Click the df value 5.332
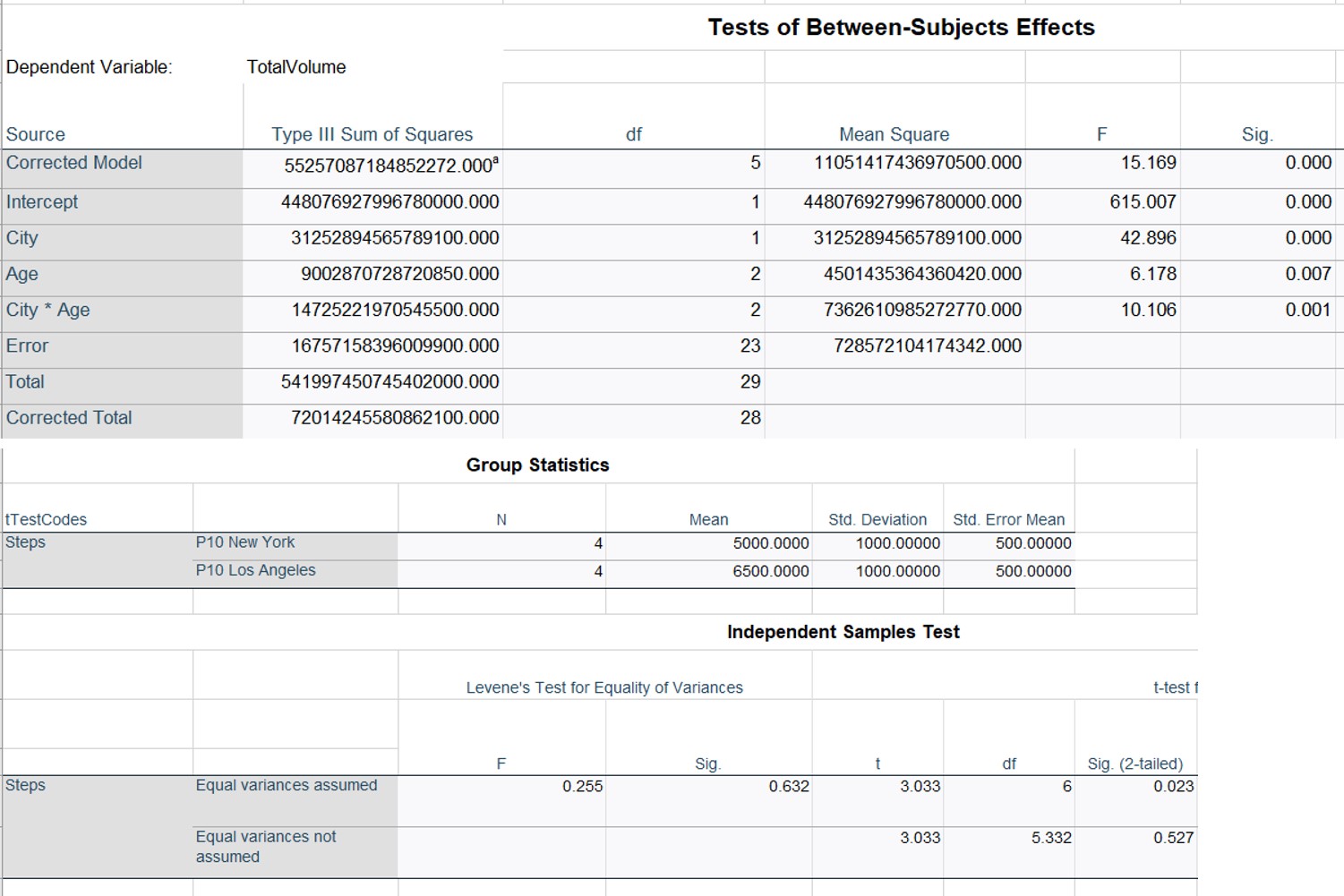 tap(1051, 838)
